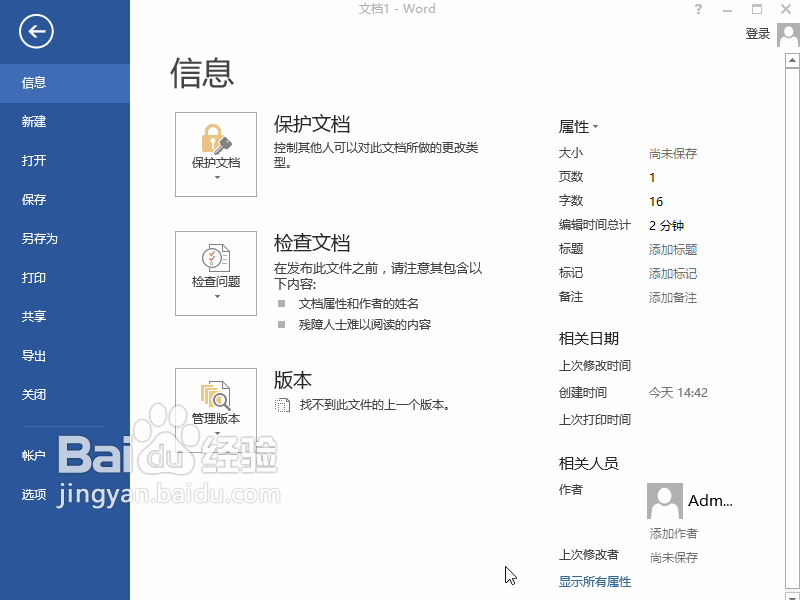Minimize the Word window
This screenshot has height=600, width=800.
tap(728, 9)
